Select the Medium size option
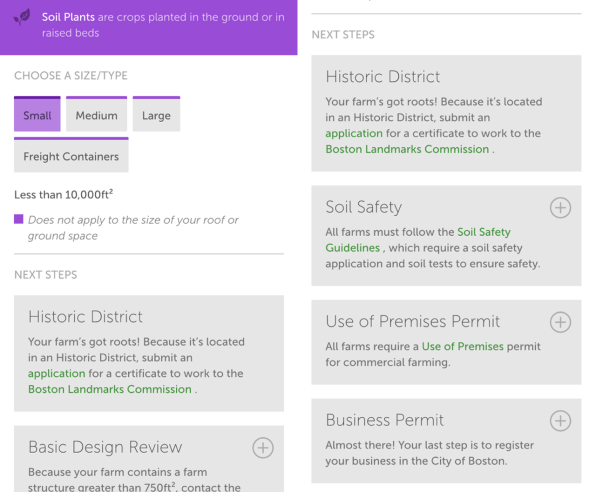 point(97,114)
